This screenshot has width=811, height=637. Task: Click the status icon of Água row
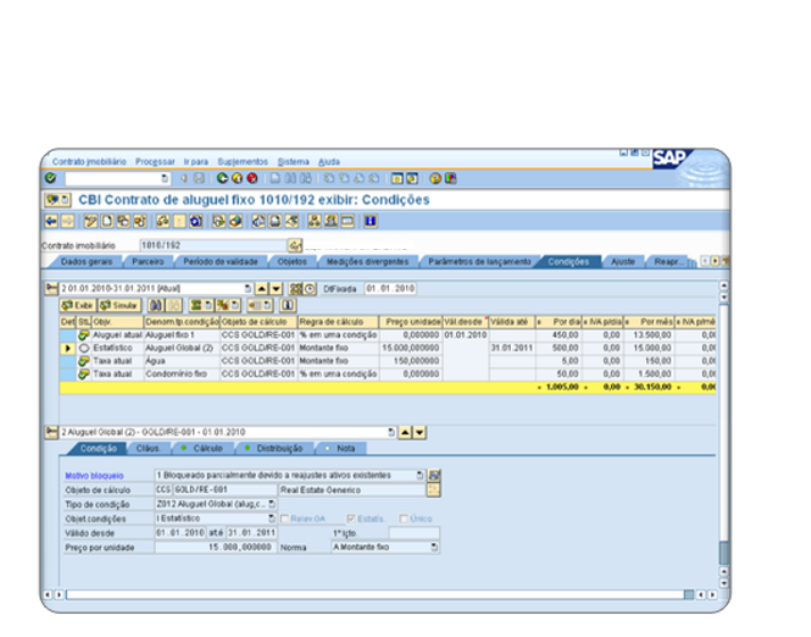84,361
